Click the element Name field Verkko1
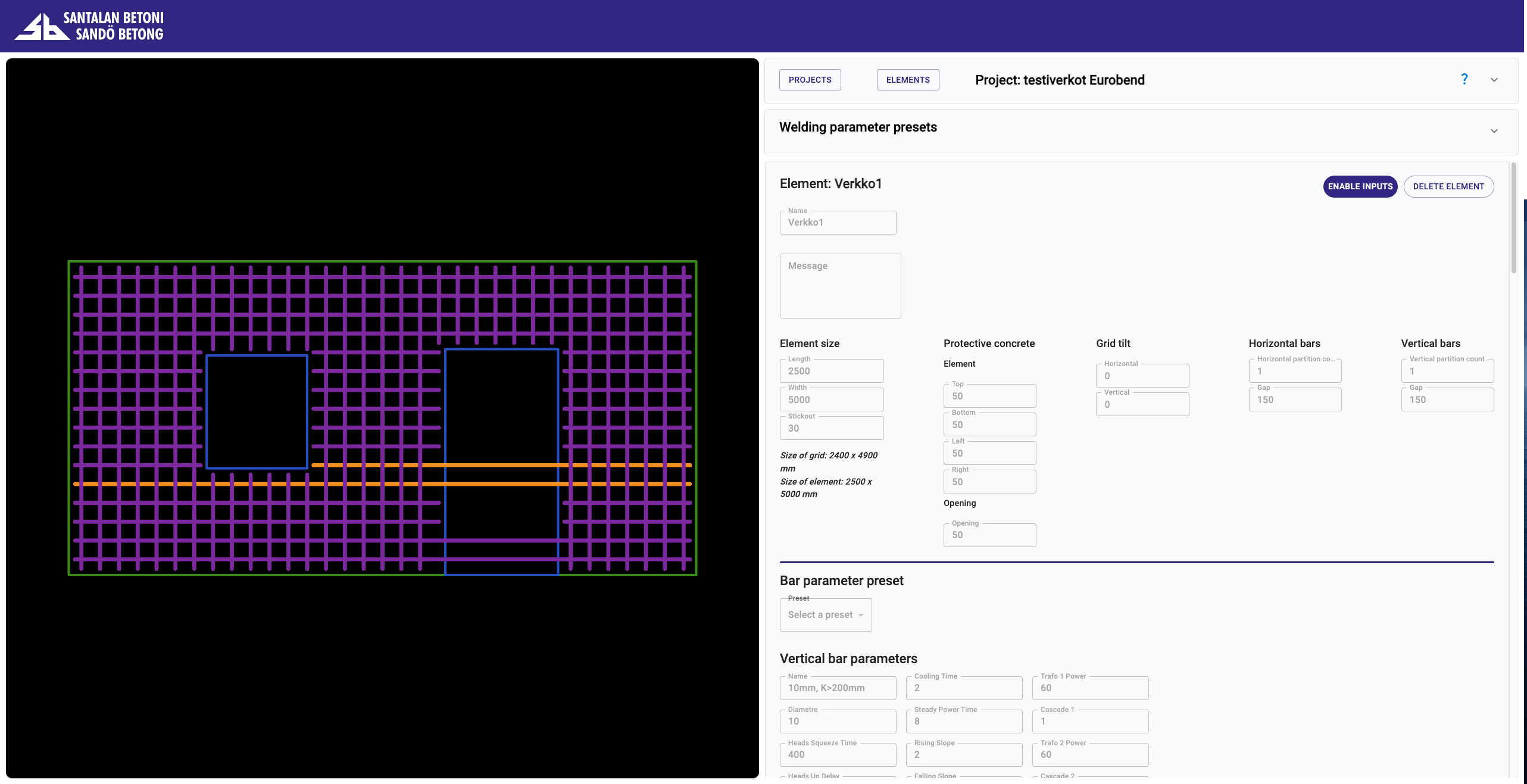The image size is (1527, 784). tap(838, 223)
